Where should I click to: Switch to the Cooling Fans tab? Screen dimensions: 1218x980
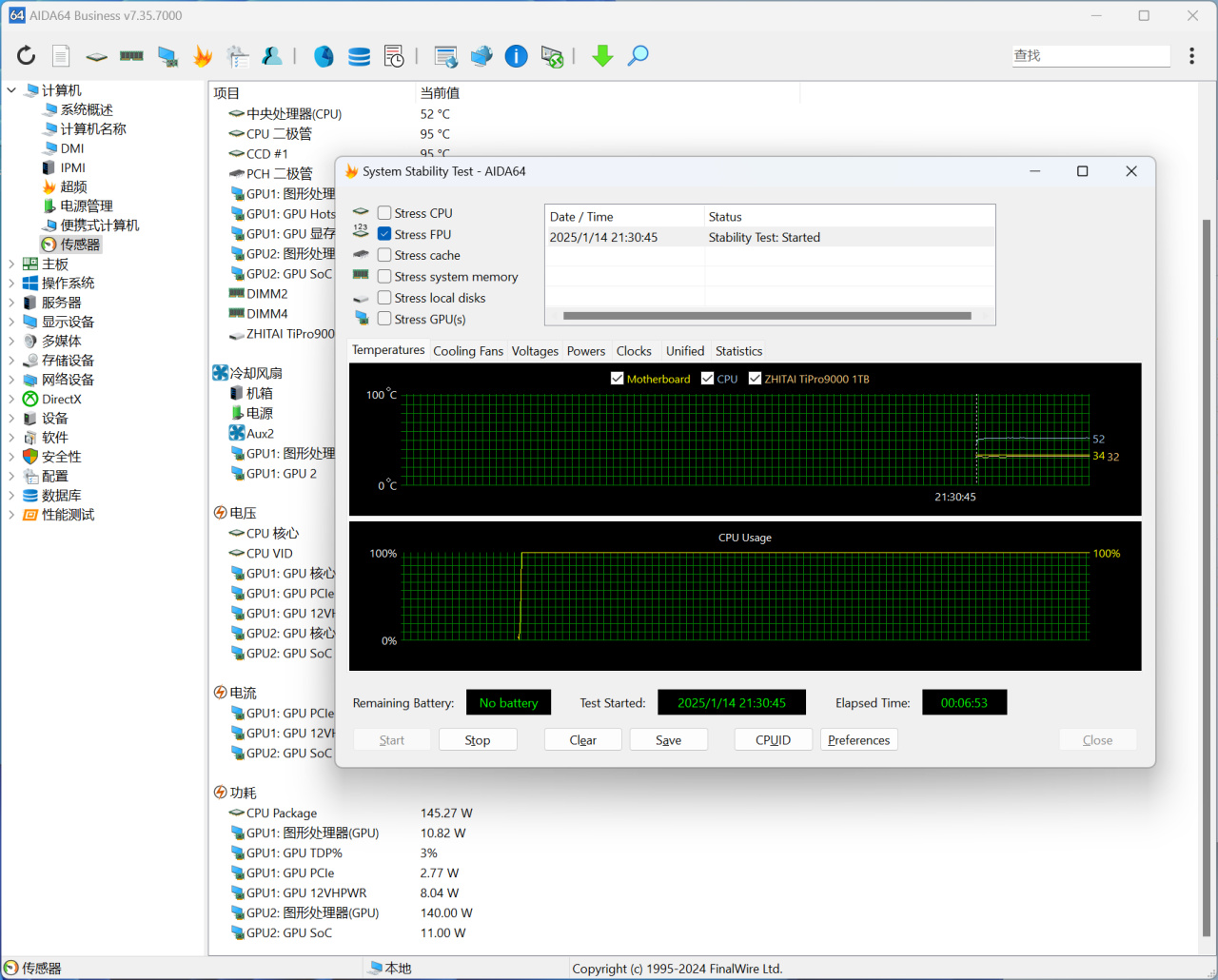[468, 351]
